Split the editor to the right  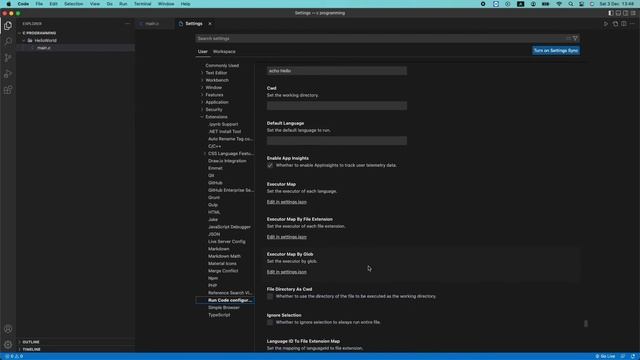click(x=624, y=24)
